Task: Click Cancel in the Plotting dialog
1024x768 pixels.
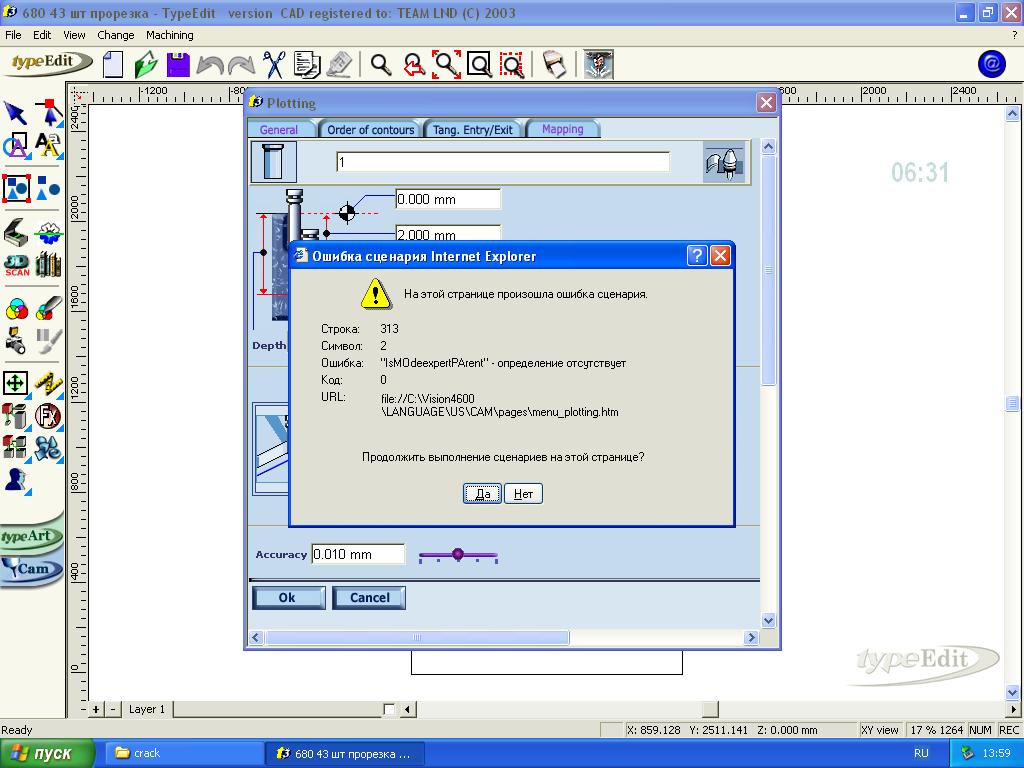Action: point(369,597)
